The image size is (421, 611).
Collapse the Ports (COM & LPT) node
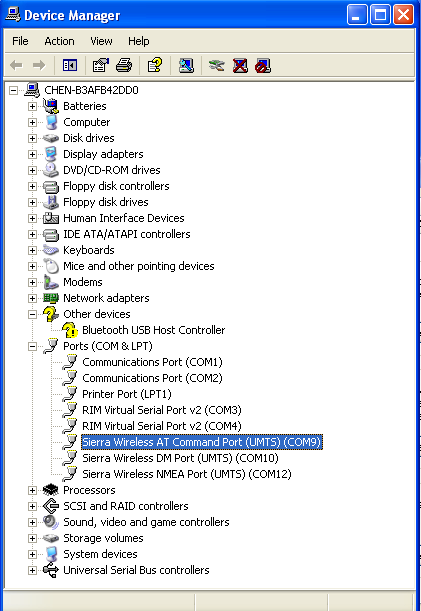pyautogui.click(x=32, y=346)
